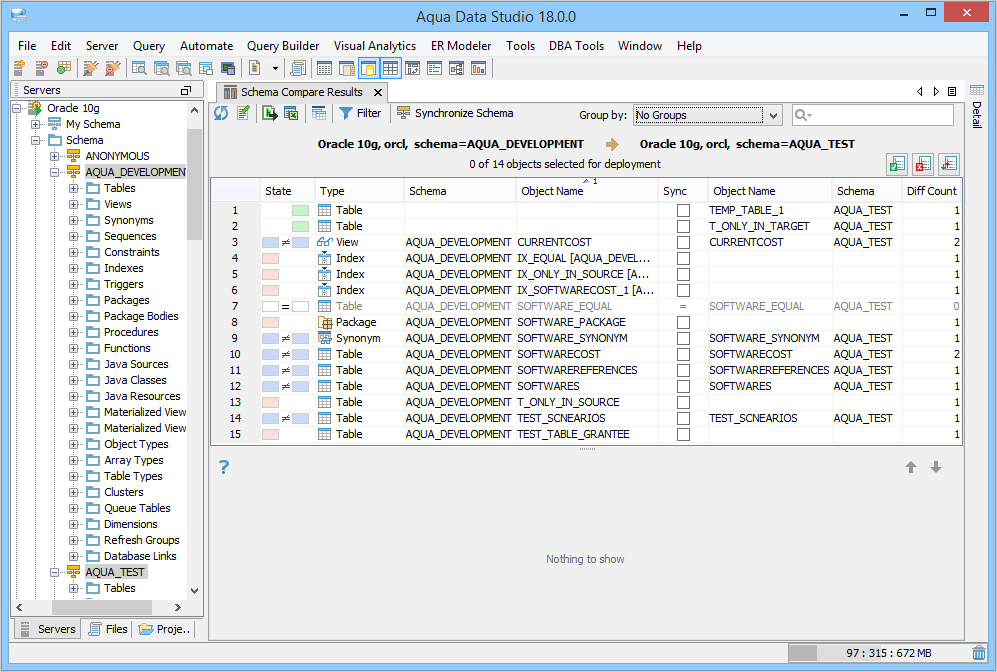Open the File menu
Screen dimensions: 997x672
27,46
